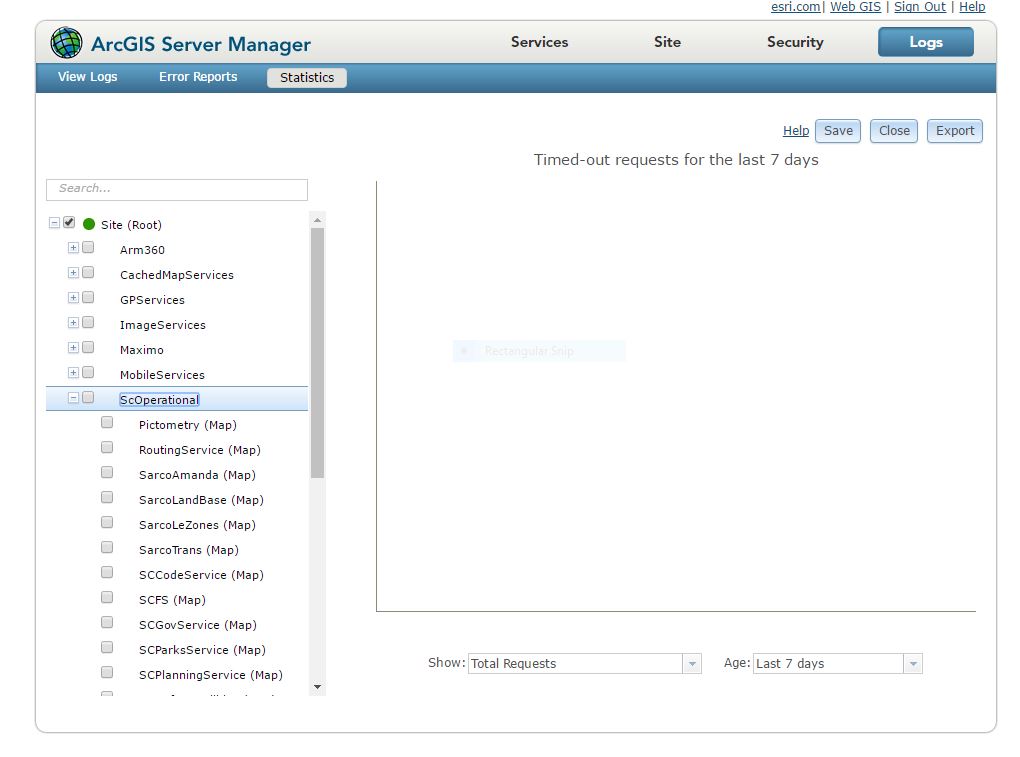Check the SCGovService (Map) checkbox
This screenshot has height=757, width=1020.
point(107,622)
